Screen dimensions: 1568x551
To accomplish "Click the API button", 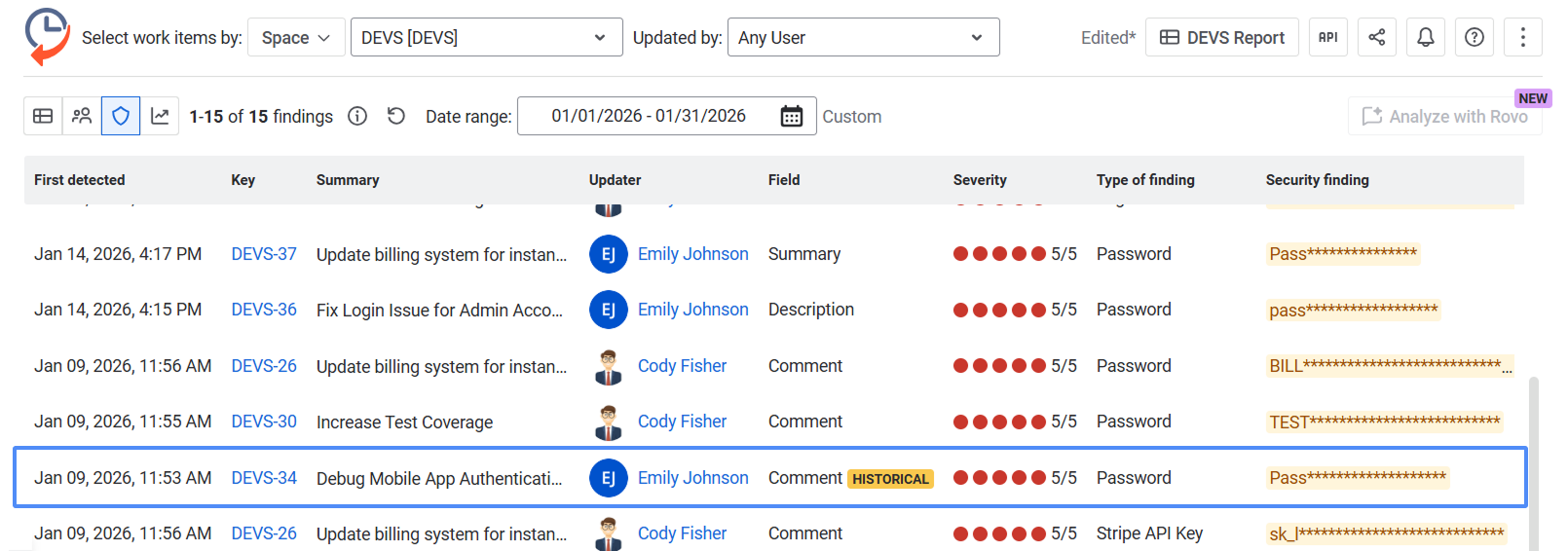I will (x=1328, y=37).
